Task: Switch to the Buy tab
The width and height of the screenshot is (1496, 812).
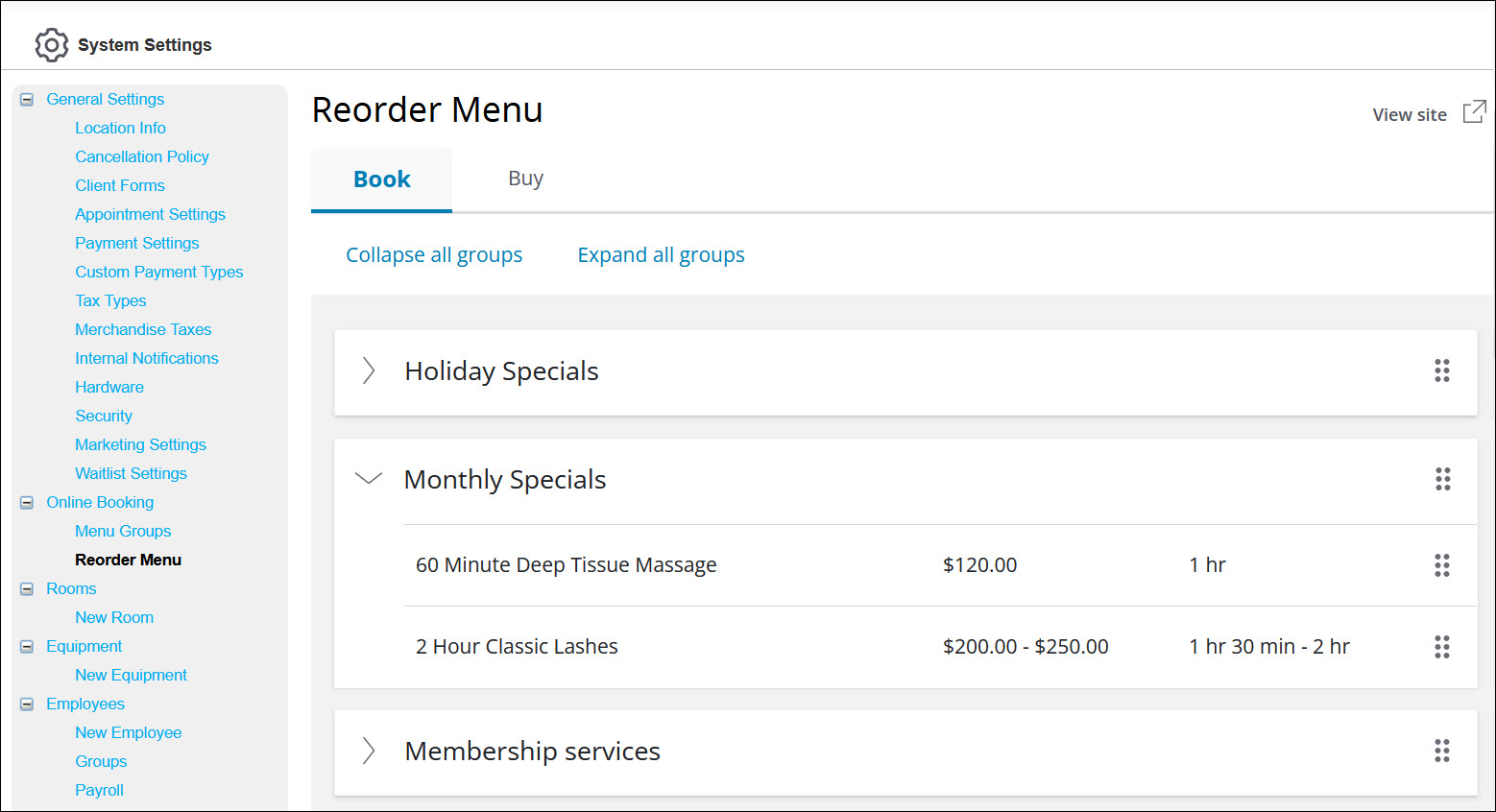Action: pyautogui.click(x=525, y=178)
